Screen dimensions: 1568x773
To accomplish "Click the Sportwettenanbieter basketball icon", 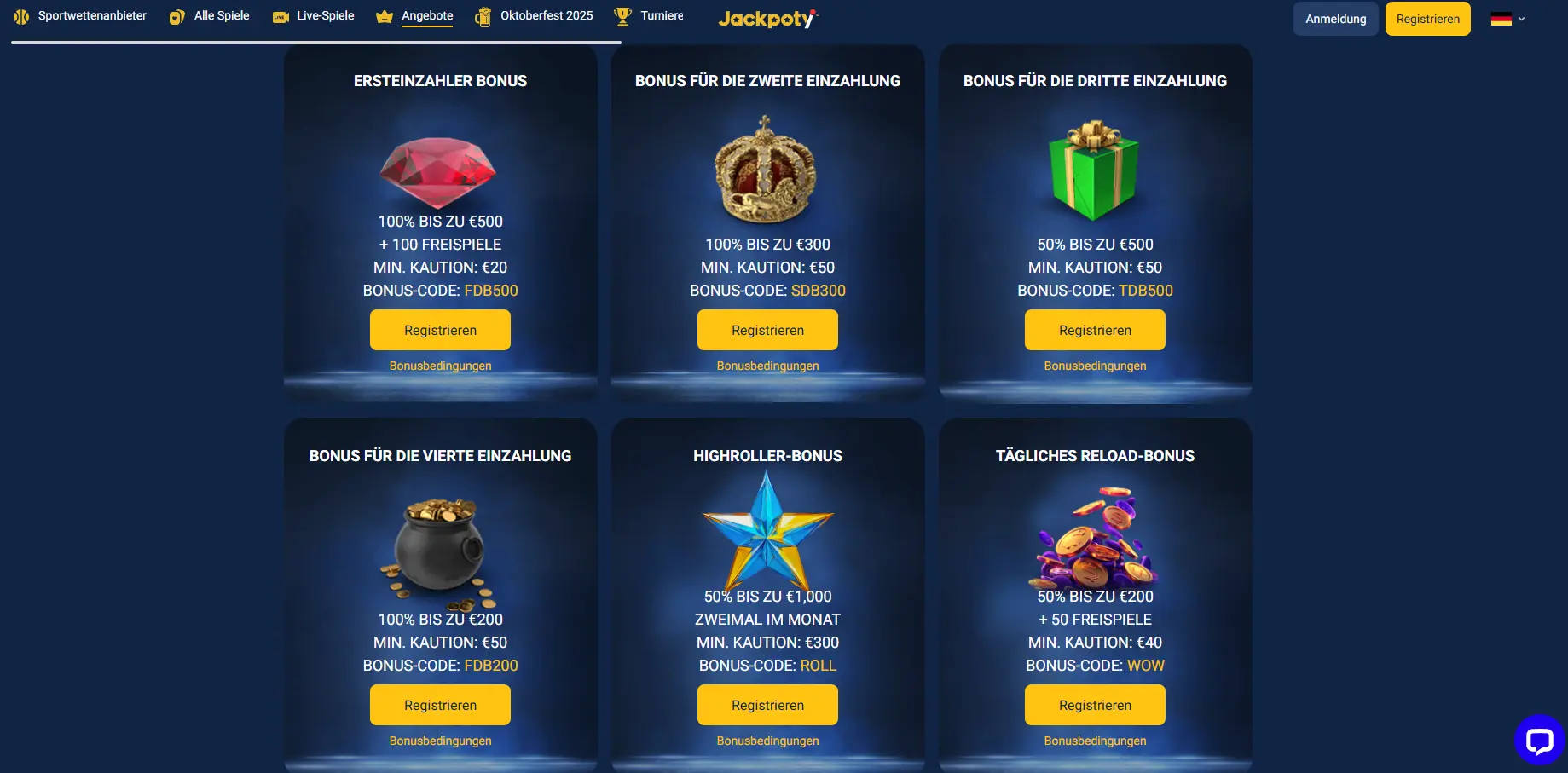I will [21, 16].
